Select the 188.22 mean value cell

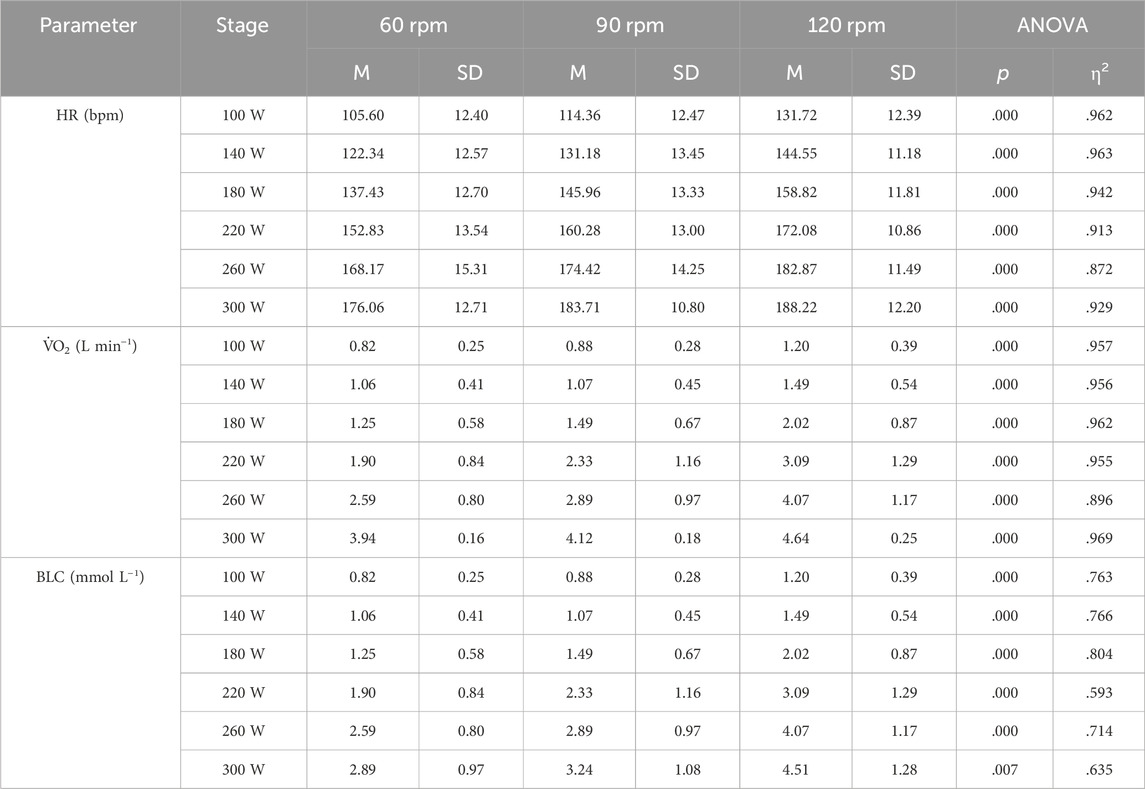[x=796, y=308]
